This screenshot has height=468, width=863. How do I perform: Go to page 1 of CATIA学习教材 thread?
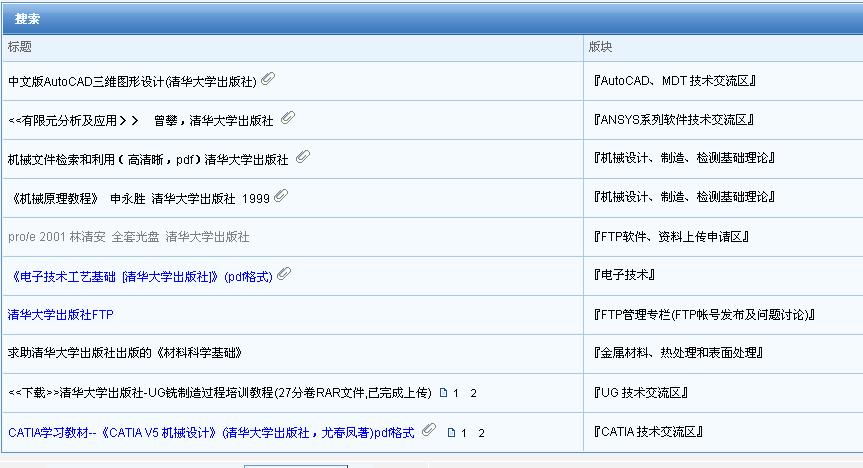click(464, 433)
